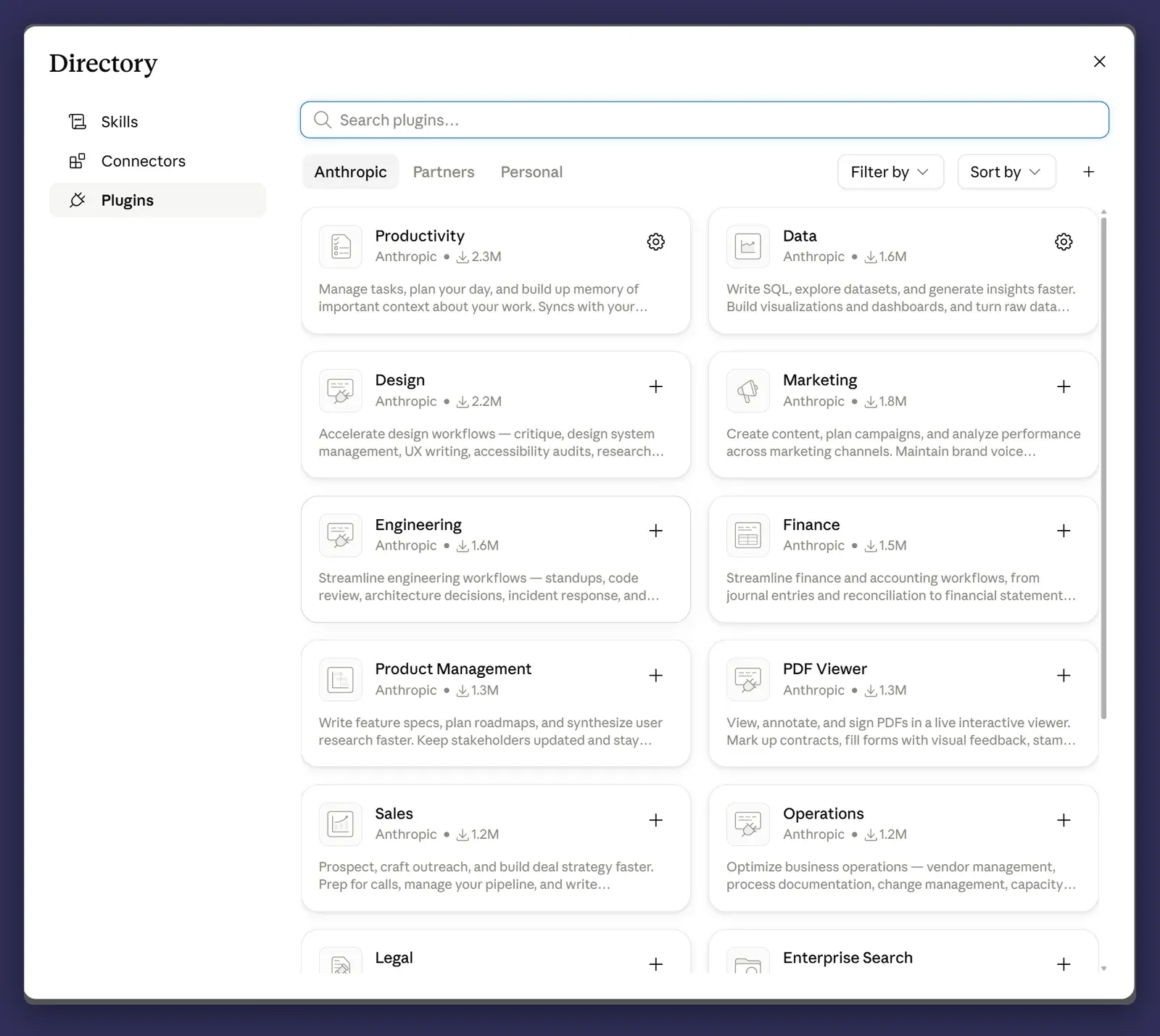Image resolution: width=1160 pixels, height=1036 pixels.
Task: Open the Marketing plugin title
Action: (820, 380)
